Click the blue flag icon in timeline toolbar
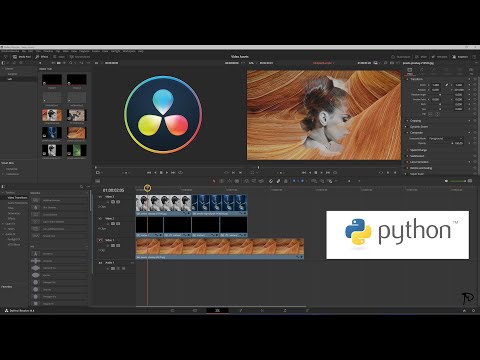 point(294,181)
